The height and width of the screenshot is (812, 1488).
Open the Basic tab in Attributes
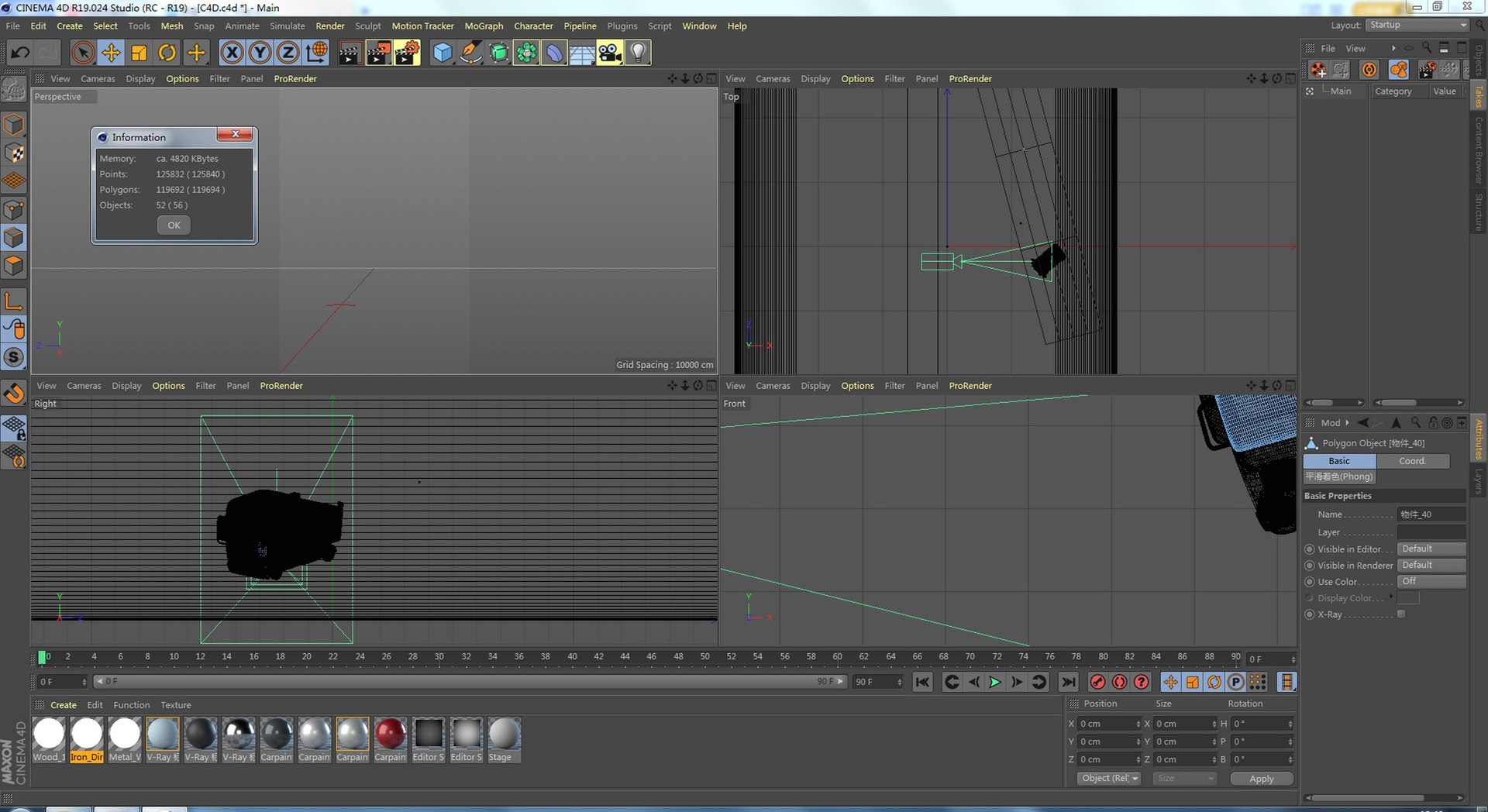tap(1339, 460)
